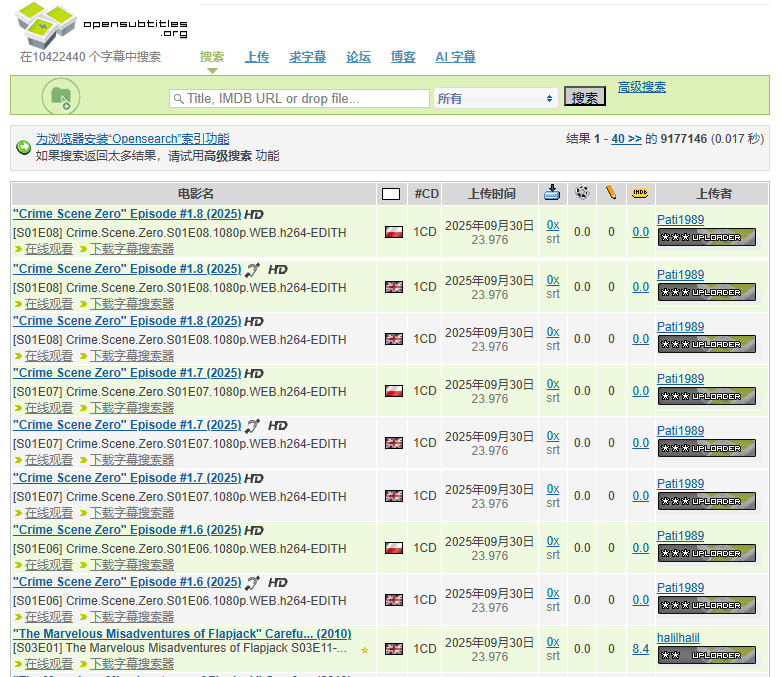Viewport: 782px width, 677px height.
Task: Go to next results page via 40 >>
Action: pyautogui.click(x=626, y=139)
